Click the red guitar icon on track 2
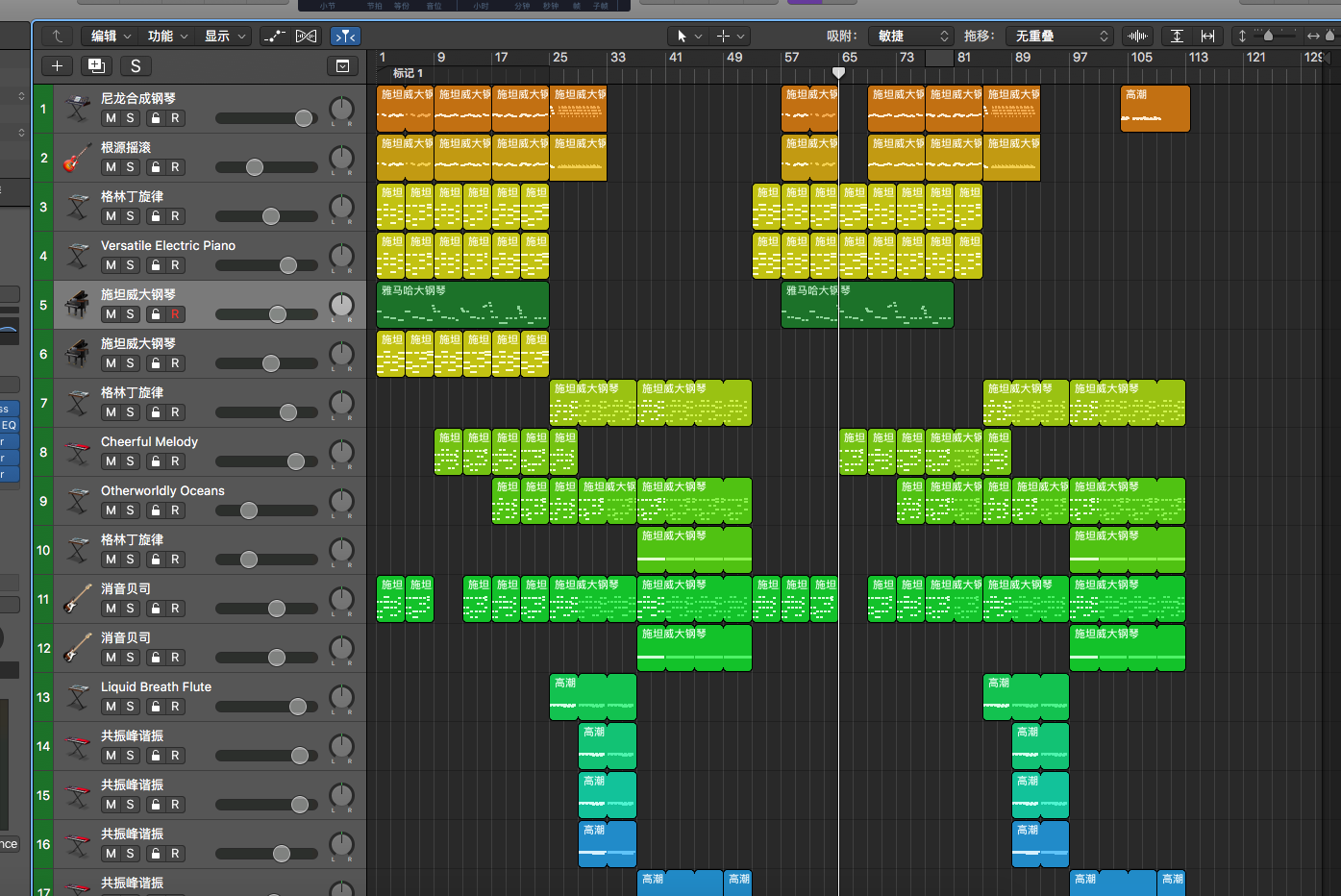Screen dimensions: 1341x896 (x=77, y=157)
